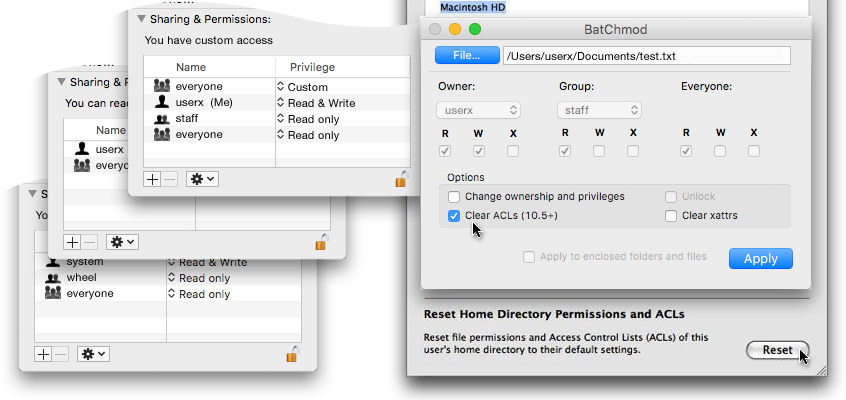Click the Unlock checkbox in Options

[x=671, y=196]
